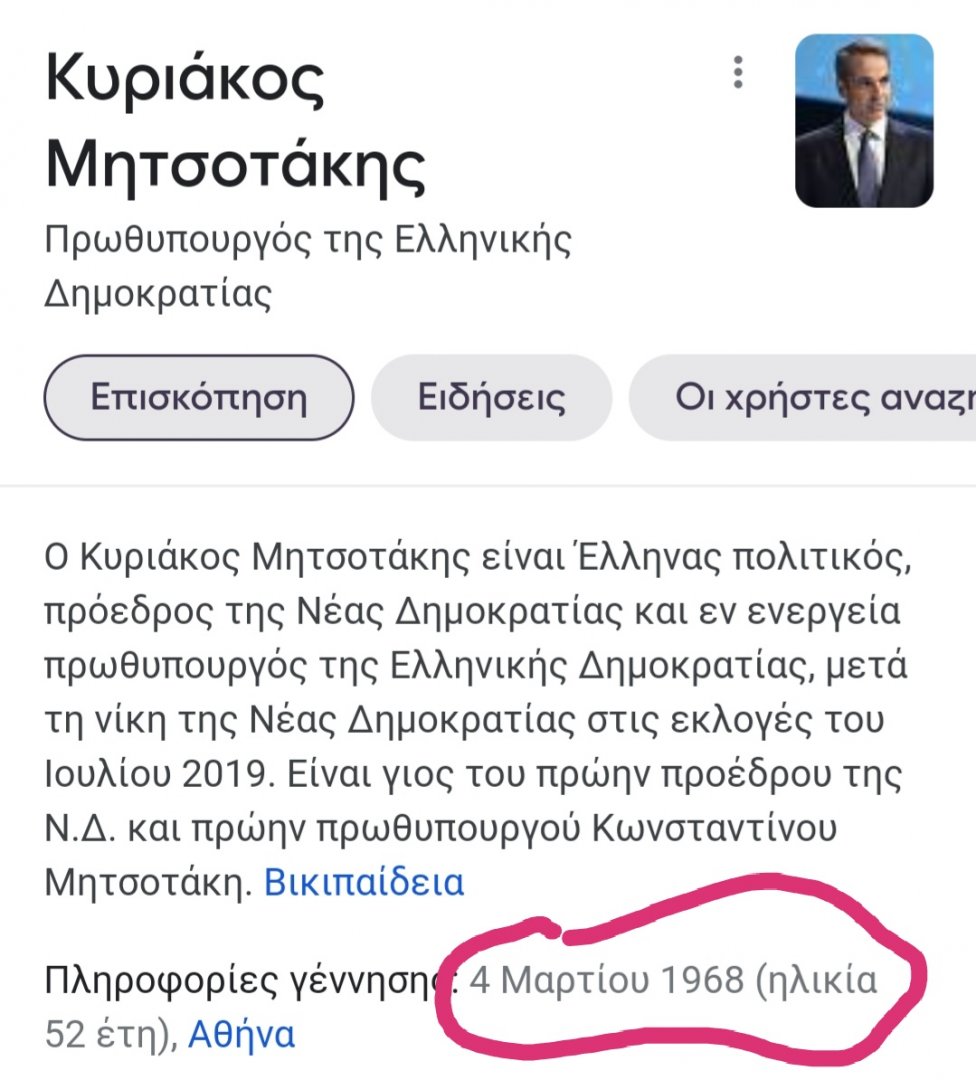Switch to the Ειδήσεις tab
The image size is (976, 1080).
(491, 398)
